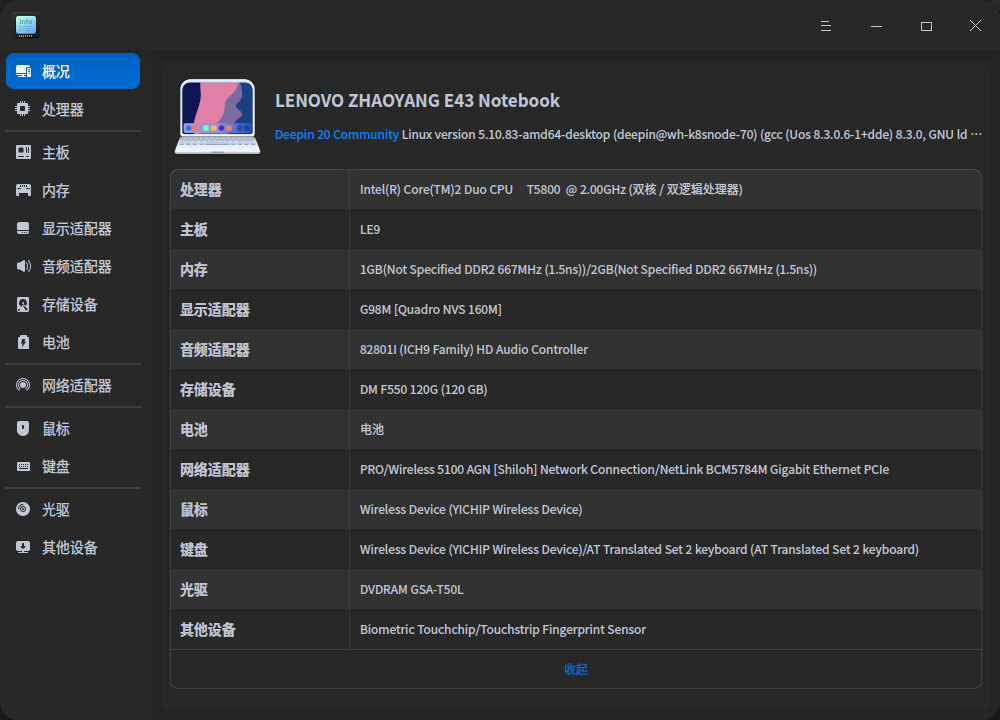Image resolution: width=1000 pixels, height=720 pixels.
Task: Click the 网络适配器 network icon
Action: point(22,385)
